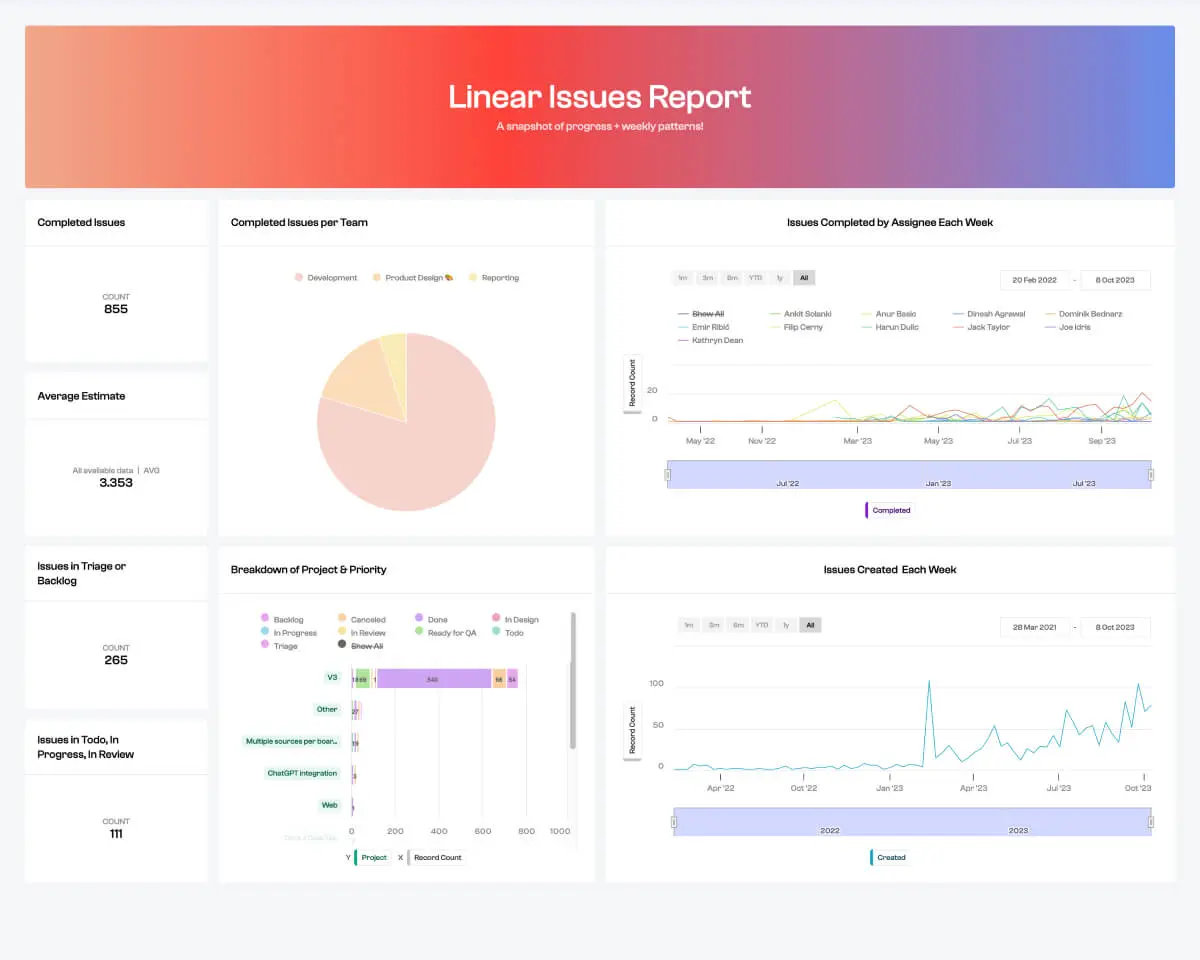Click the 1m range button above the assignee chart
This screenshot has height=960, width=1200.
pos(682,278)
